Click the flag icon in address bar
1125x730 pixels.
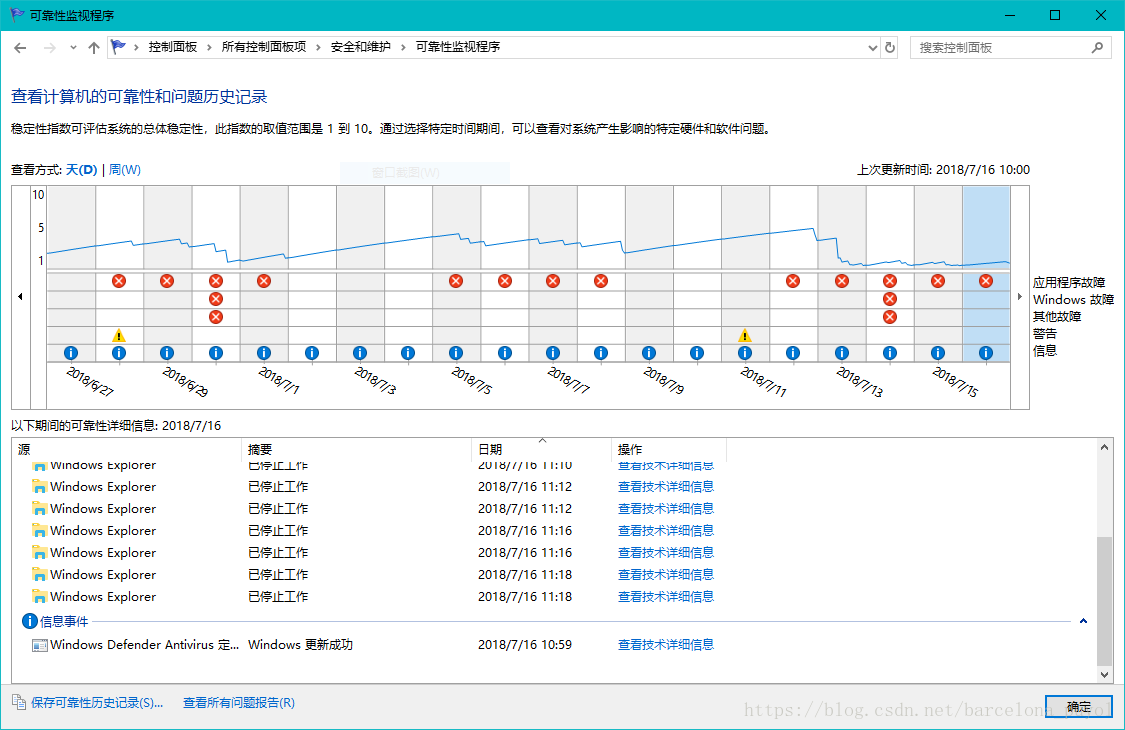click(118, 47)
